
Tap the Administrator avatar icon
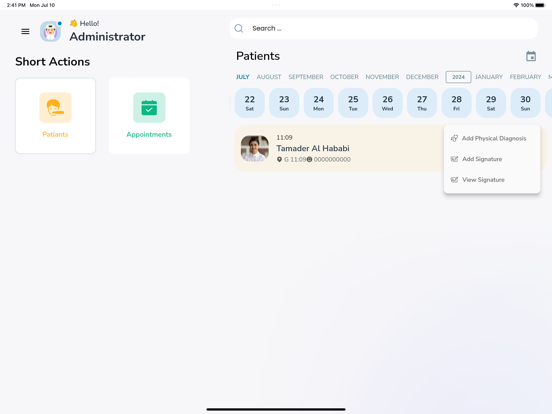tap(50, 31)
